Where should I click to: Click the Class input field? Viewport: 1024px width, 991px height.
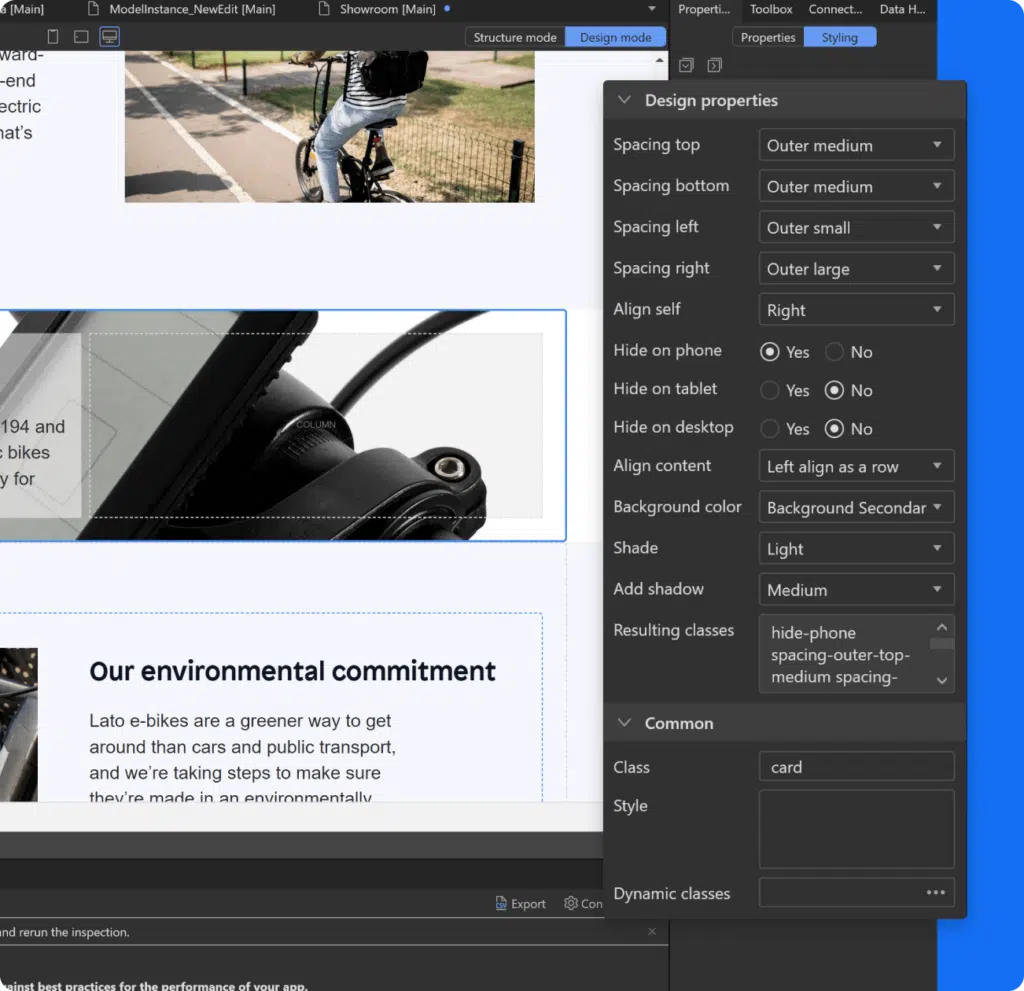click(856, 767)
